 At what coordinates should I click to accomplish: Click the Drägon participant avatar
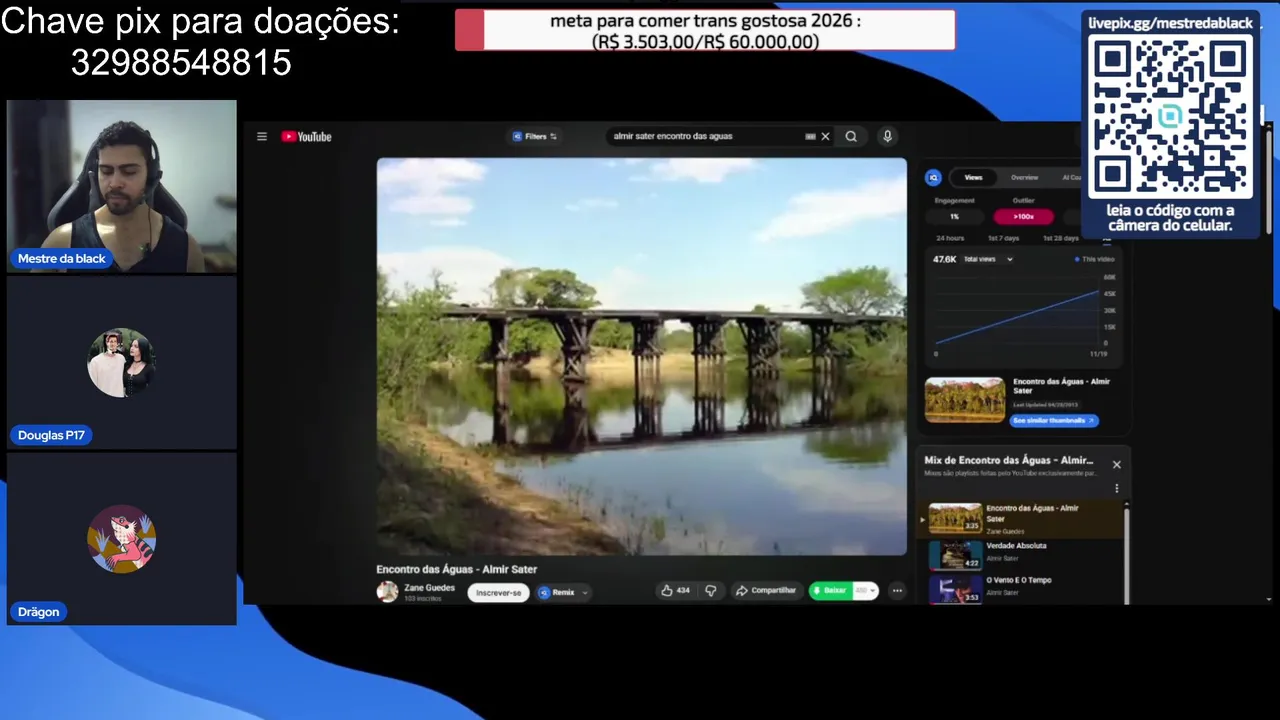[x=122, y=539]
